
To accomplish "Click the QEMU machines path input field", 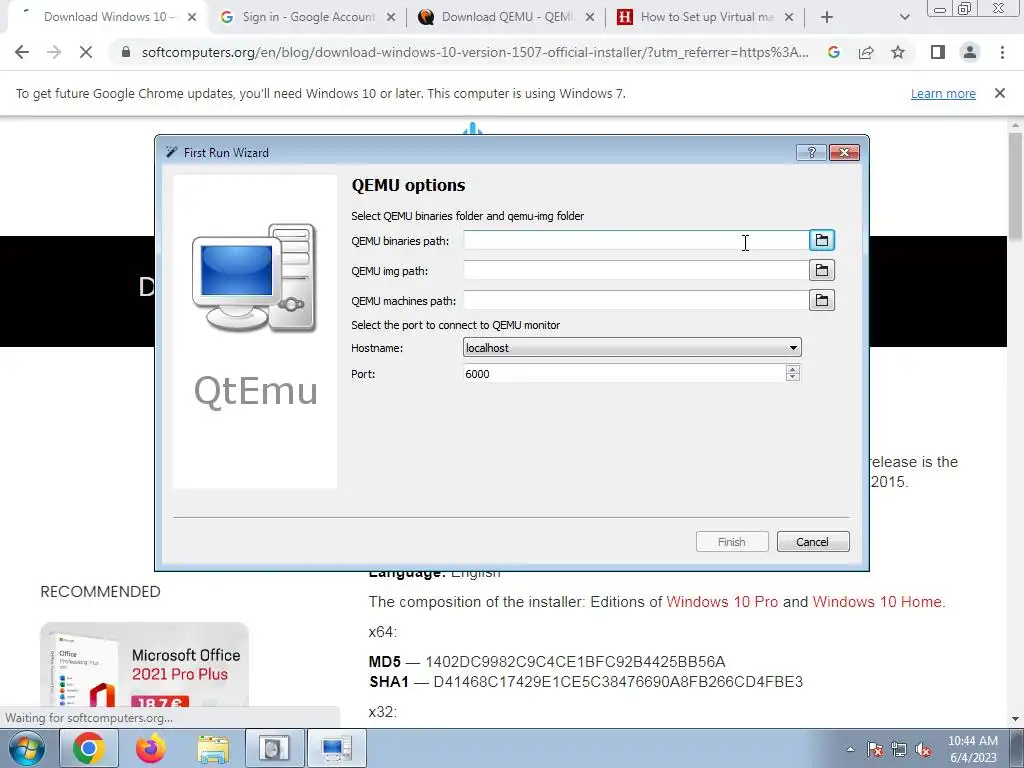I will point(635,300).
